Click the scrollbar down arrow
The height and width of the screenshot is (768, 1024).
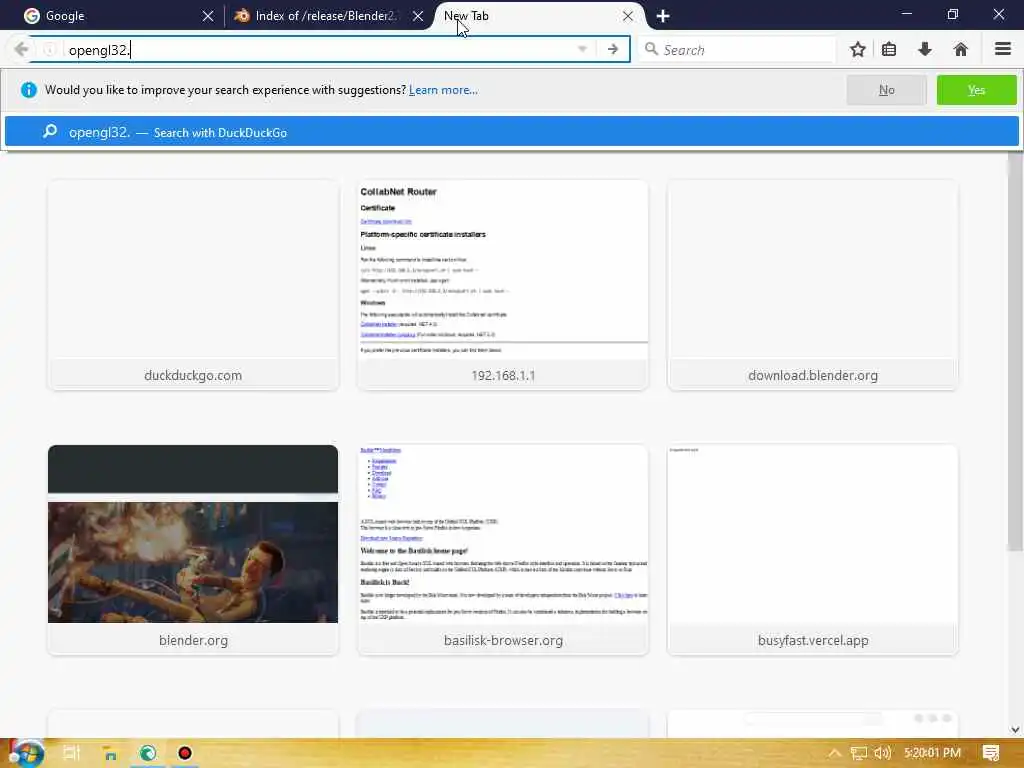click(1015, 729)
